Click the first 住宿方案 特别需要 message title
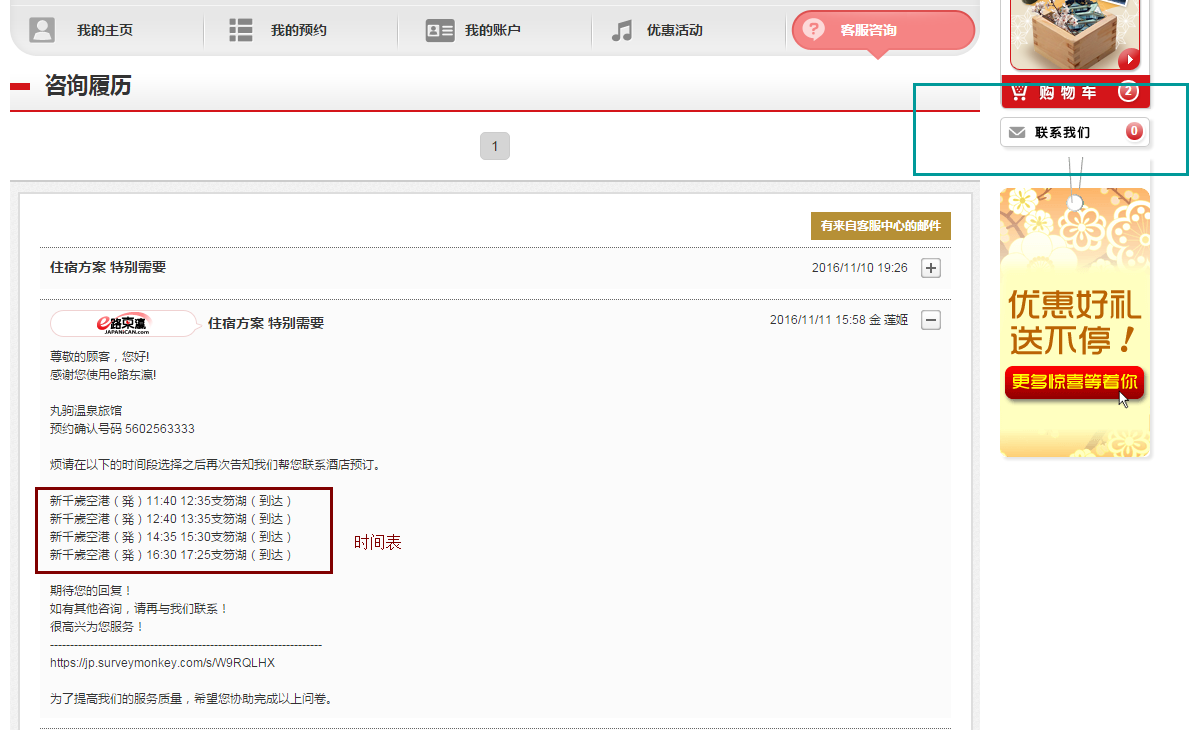Screen dimensions: 1199x730 point(108,268)
